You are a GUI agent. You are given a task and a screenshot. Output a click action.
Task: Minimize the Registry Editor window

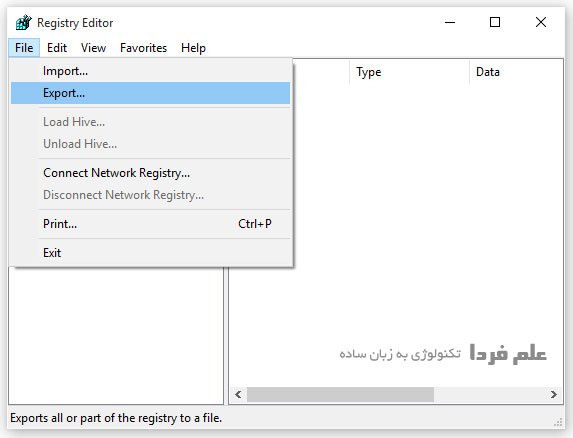[450, 23]
